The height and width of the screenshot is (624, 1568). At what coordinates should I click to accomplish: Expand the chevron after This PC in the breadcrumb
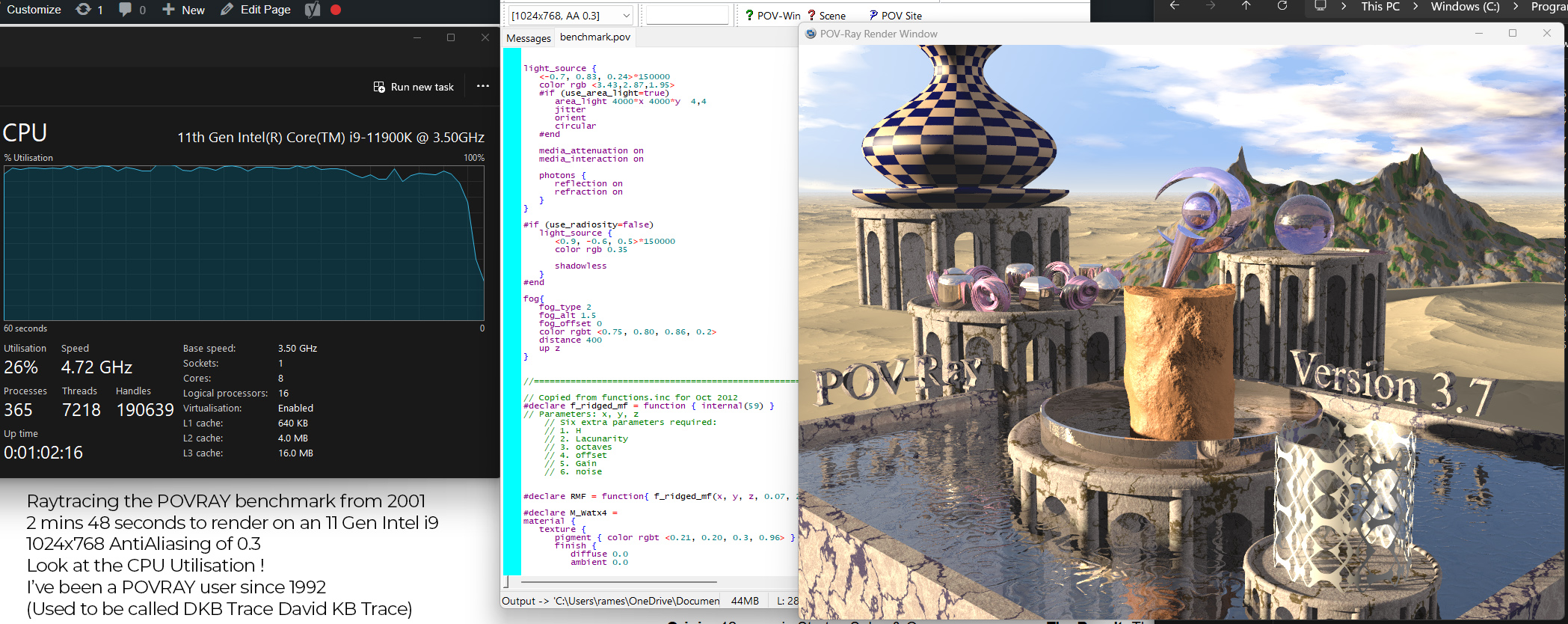tap(1415, 6)
